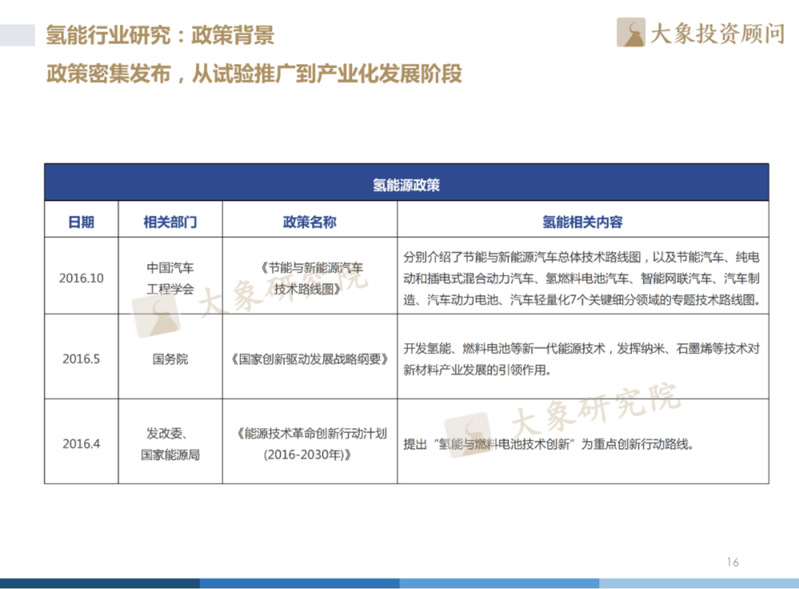Click the 《能源技术革命创新行动计划》 policy name
The image size is (799, 589).
click(x=309, y=443)
